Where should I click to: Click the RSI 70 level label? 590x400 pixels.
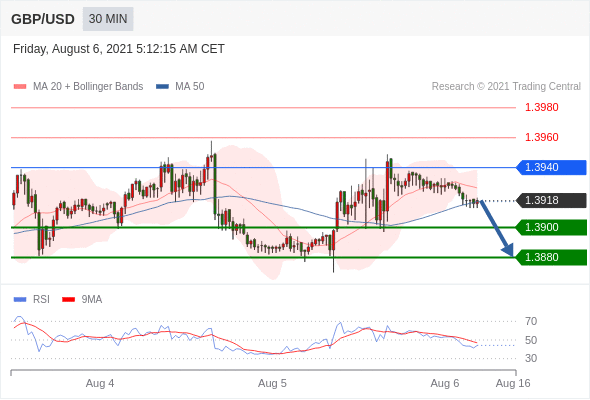click(531, 321)
